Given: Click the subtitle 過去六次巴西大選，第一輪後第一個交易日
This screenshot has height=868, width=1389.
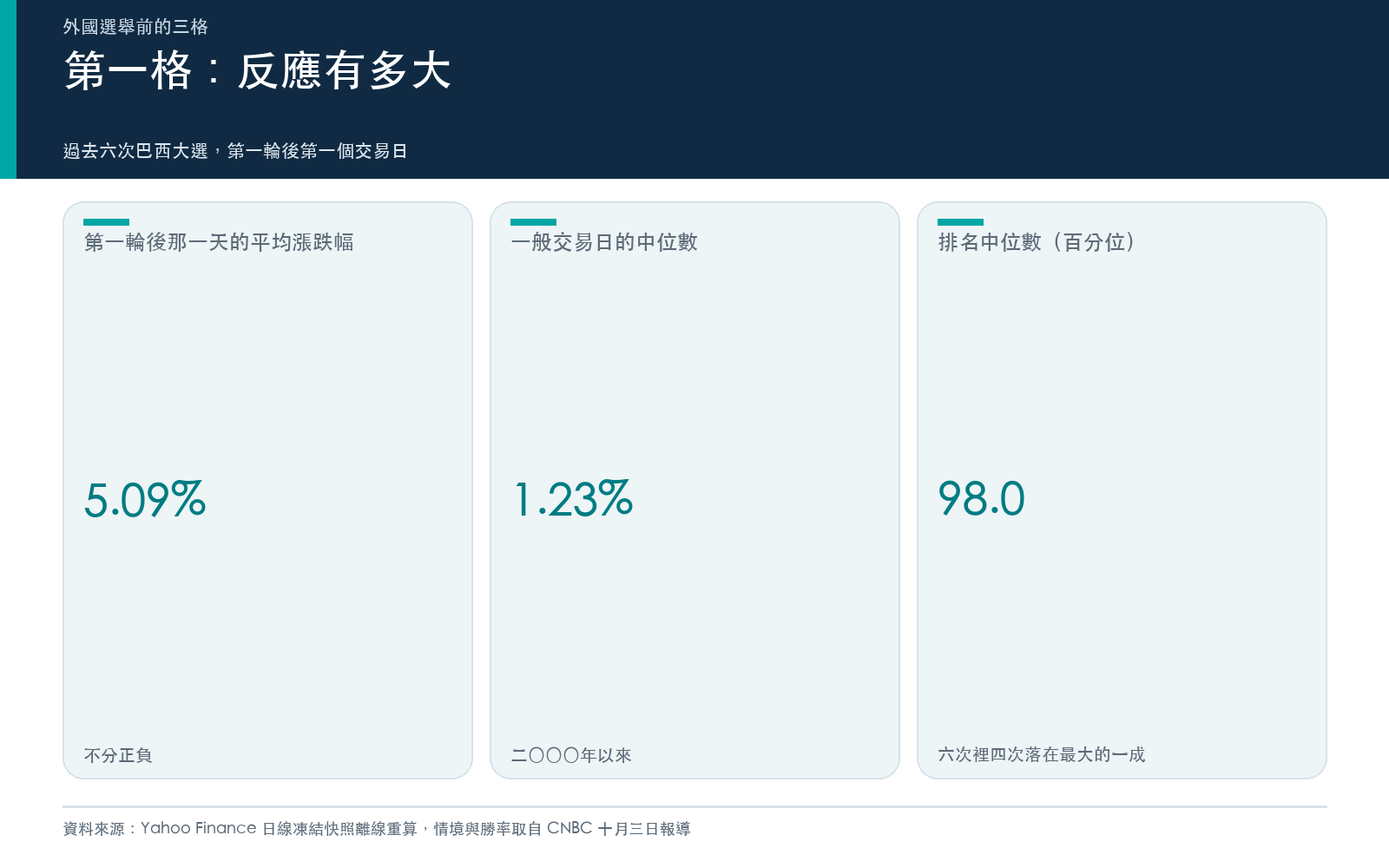Looking at the screenshot, I should tap(235, 151).
